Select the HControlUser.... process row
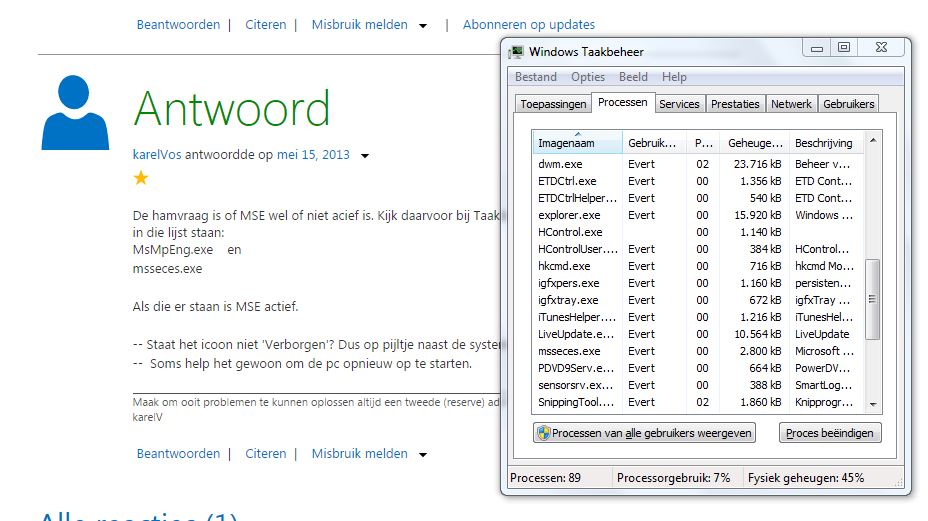 [698, 249]
